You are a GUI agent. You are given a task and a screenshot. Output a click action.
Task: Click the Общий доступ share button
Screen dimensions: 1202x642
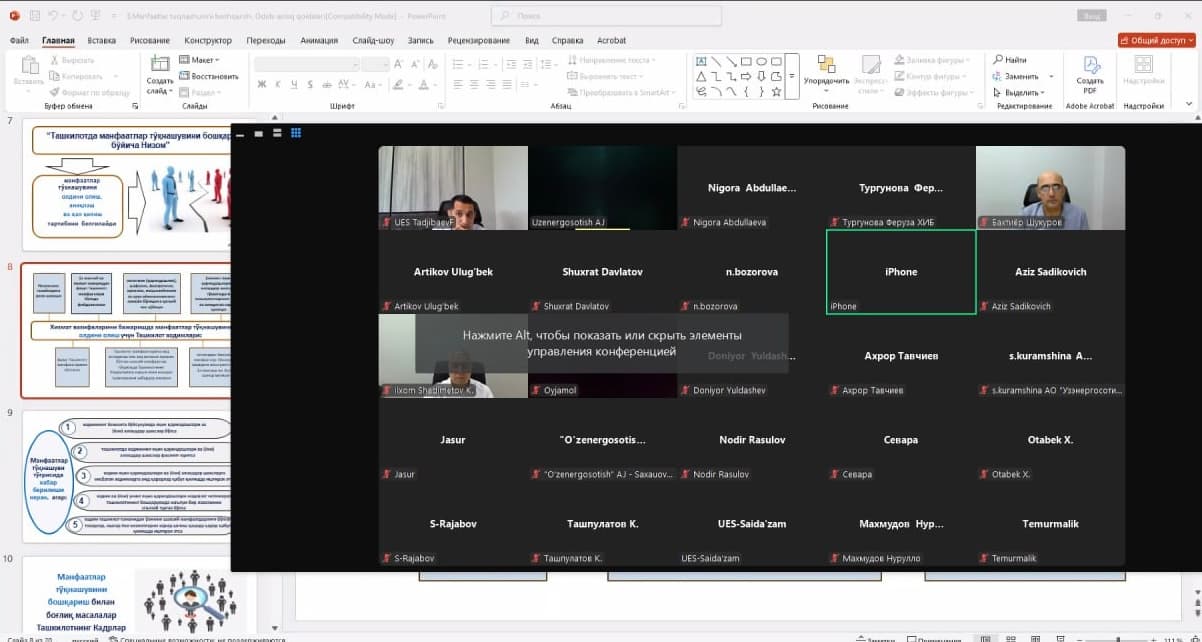(x=1157, y=40)
